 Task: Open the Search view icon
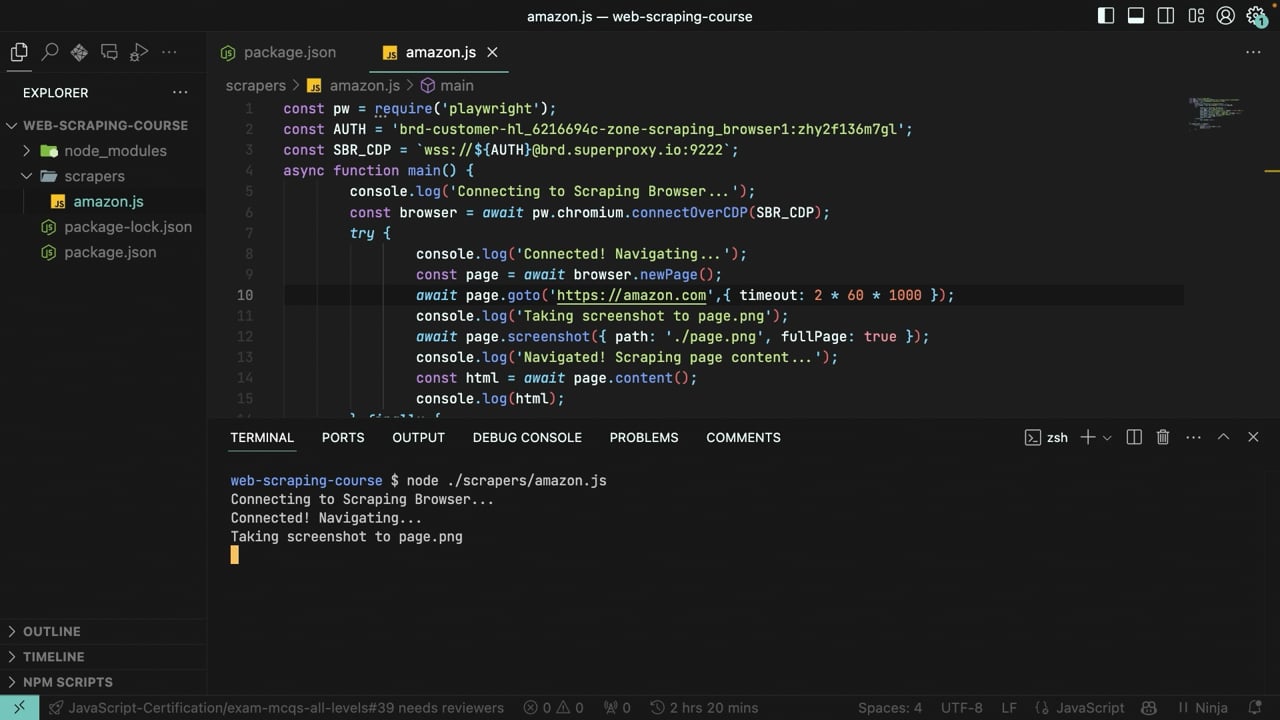(x=49, y=52)
